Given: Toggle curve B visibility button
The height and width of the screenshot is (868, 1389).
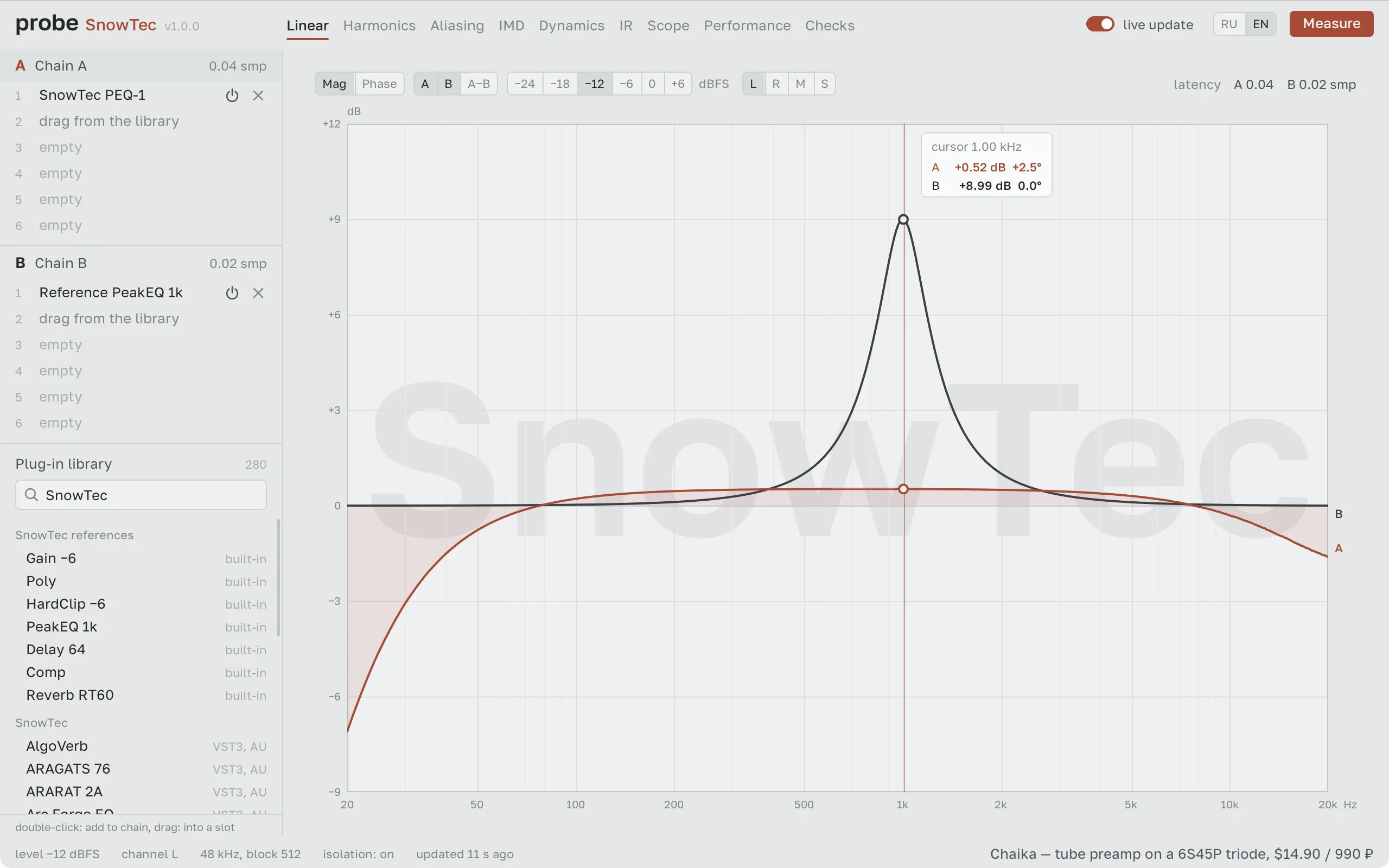Looking at the screenshot, I should point(448,84).
